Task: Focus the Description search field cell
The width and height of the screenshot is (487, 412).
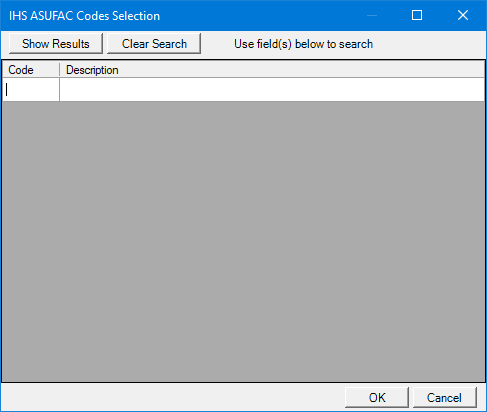Action: 272,90
